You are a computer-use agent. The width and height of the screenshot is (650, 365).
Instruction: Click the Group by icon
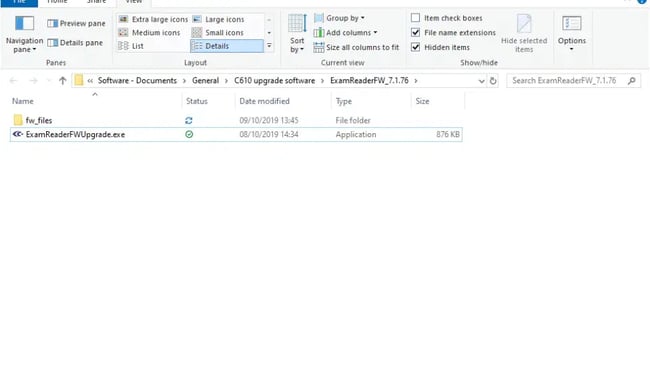pos(318,18)
